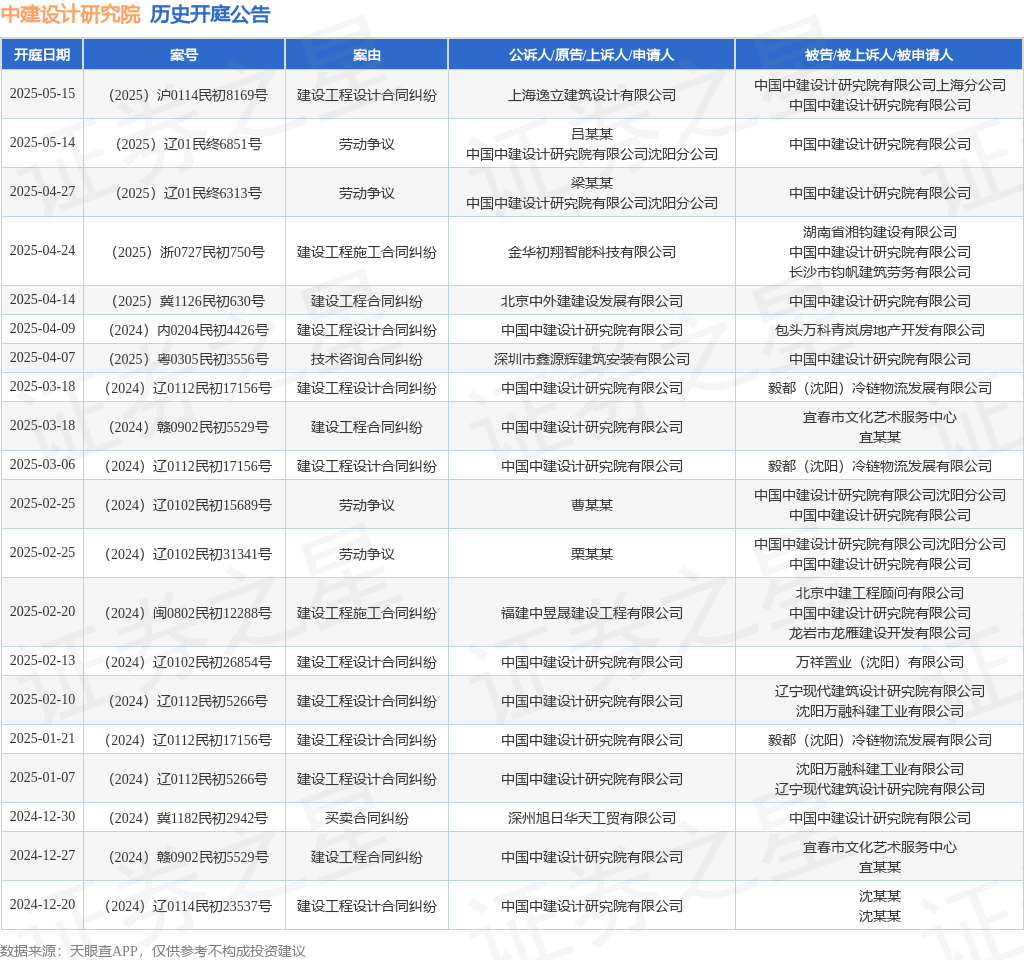
Task: Click plaintiff 深州旭日华天工贸有限公司
Action: 592,818
